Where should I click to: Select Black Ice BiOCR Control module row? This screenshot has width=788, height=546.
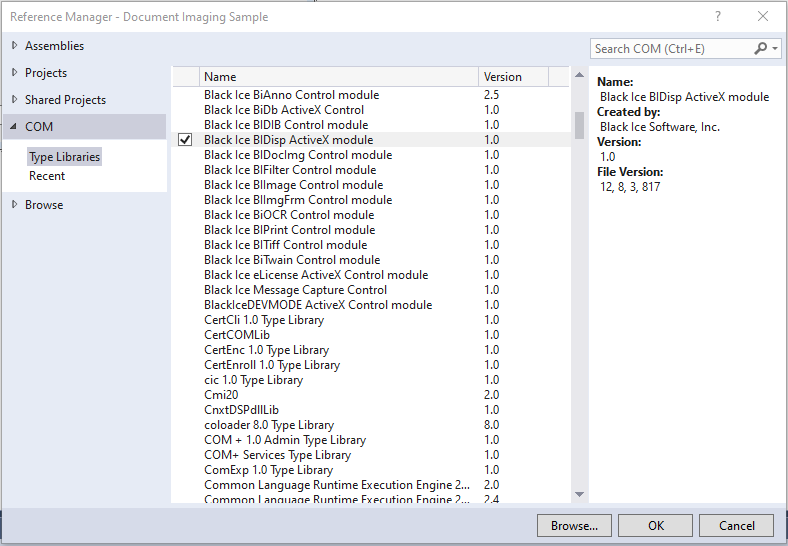289,215
